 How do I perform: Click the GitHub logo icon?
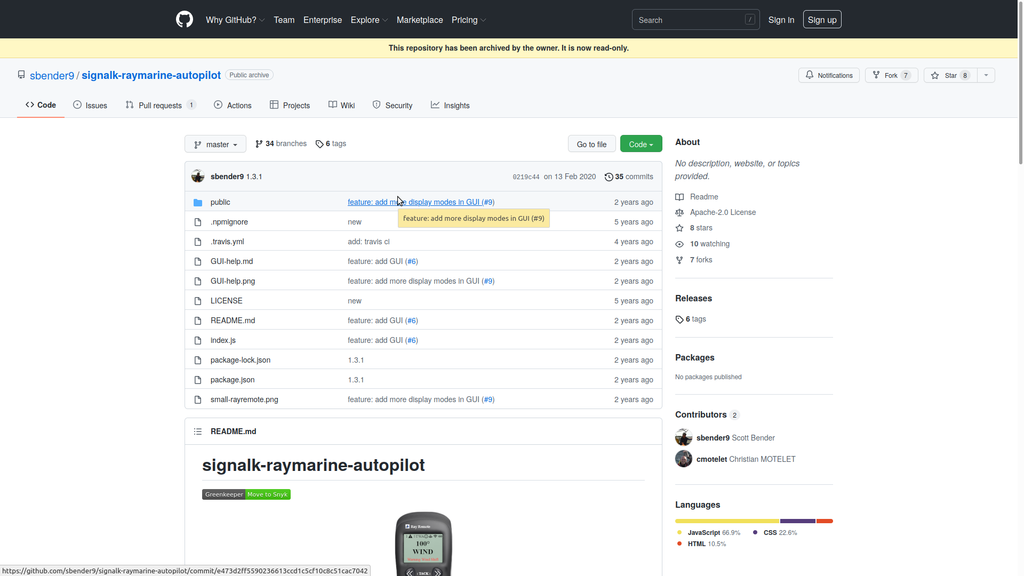click(184, 20)
